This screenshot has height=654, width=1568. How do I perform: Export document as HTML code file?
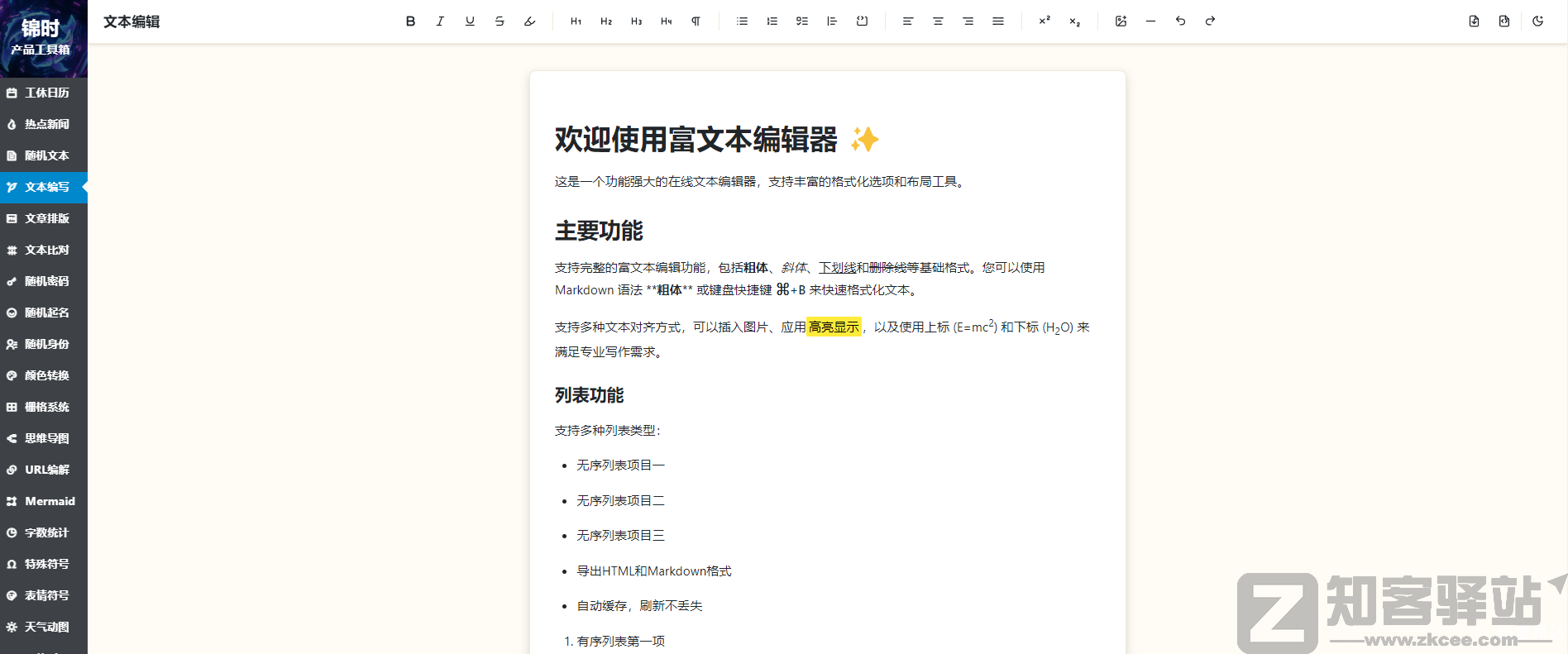tap(1503, 21)
